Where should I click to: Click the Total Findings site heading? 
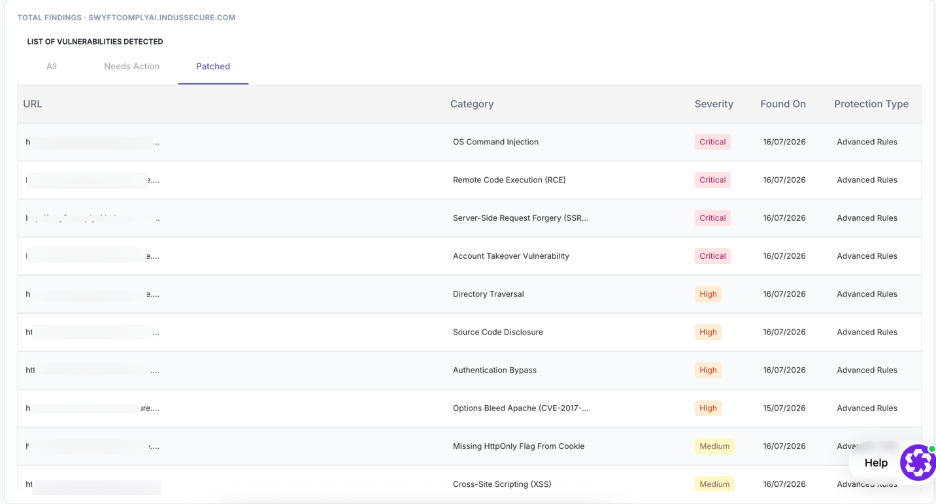(126, 18)
